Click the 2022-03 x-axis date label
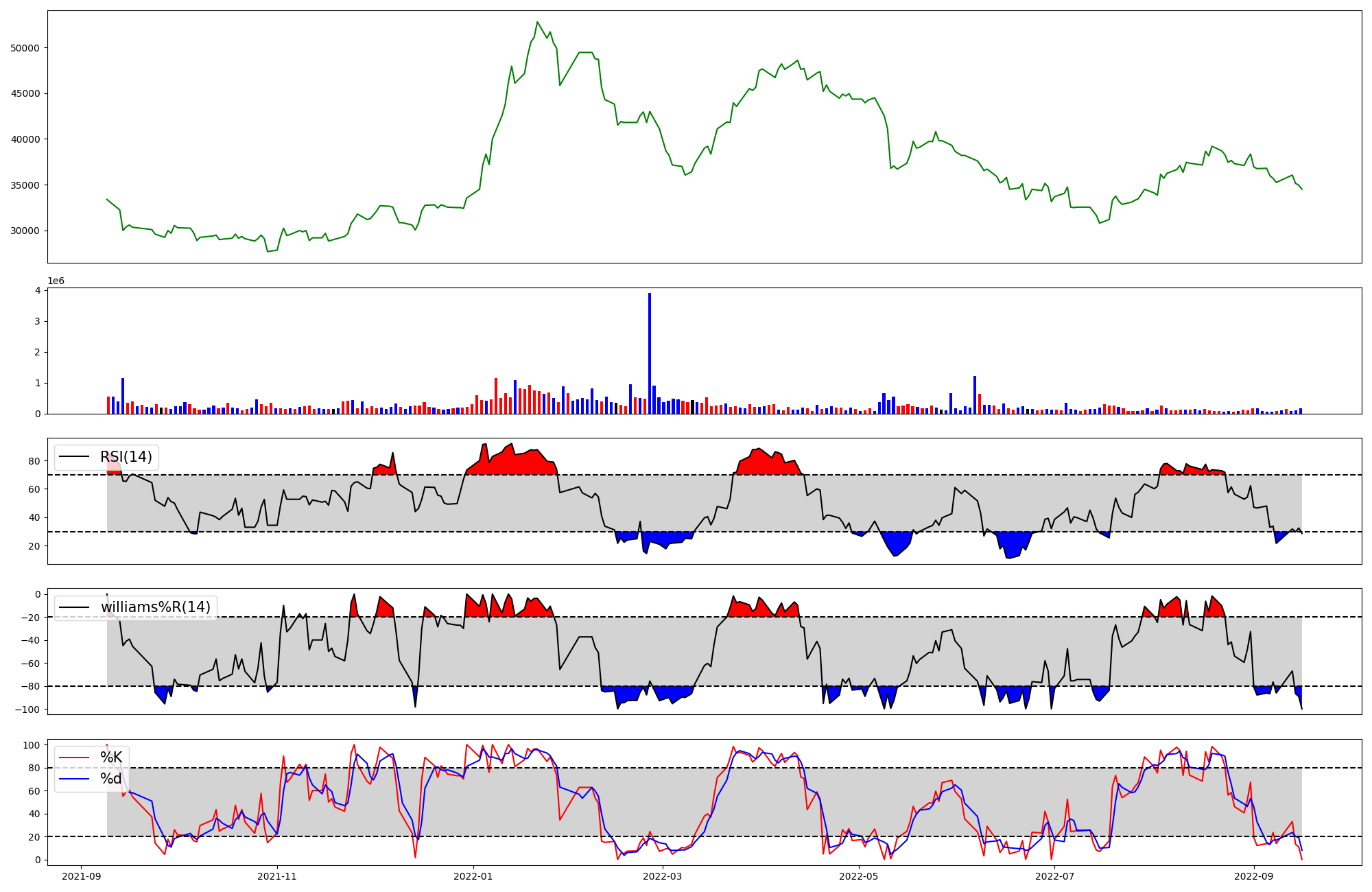This screenshot has width=1372, height=892. pos(663,876)
